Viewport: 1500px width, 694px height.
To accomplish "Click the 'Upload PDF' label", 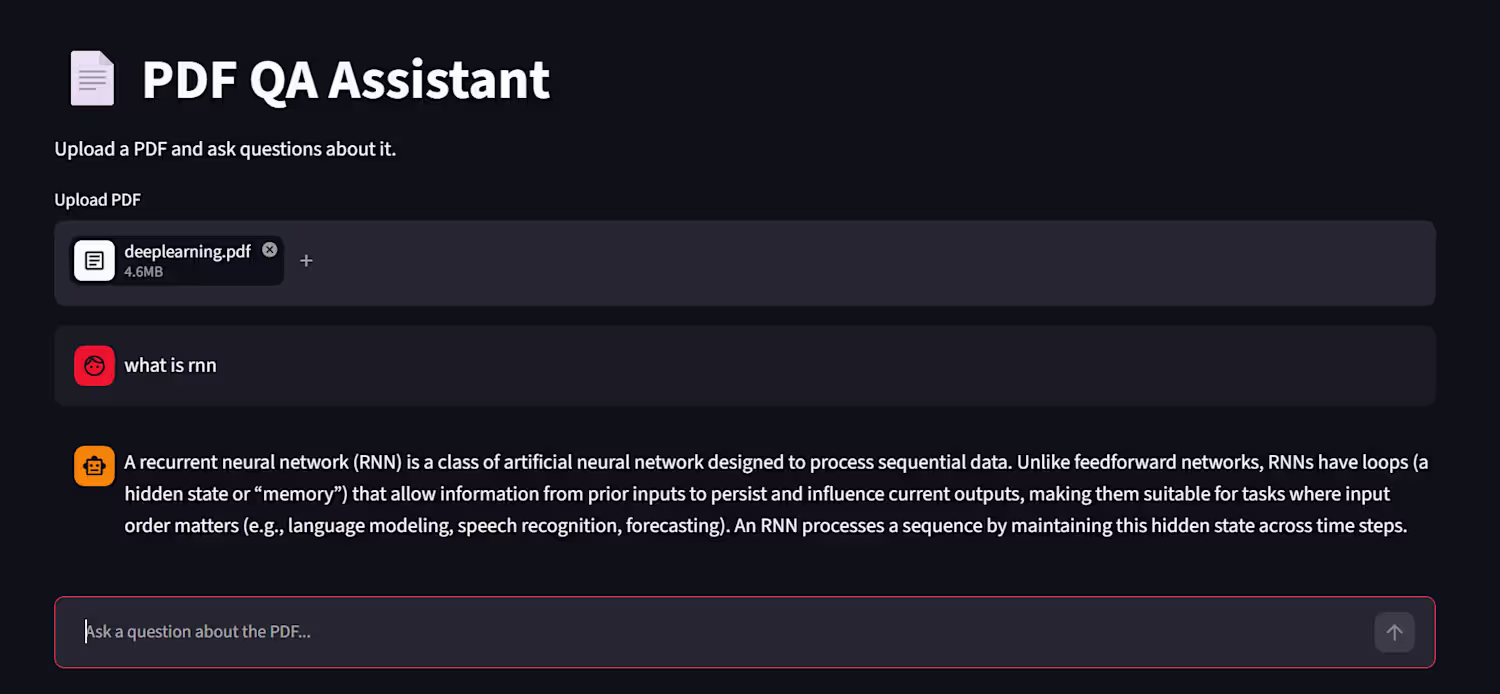I will click(97, 200).
